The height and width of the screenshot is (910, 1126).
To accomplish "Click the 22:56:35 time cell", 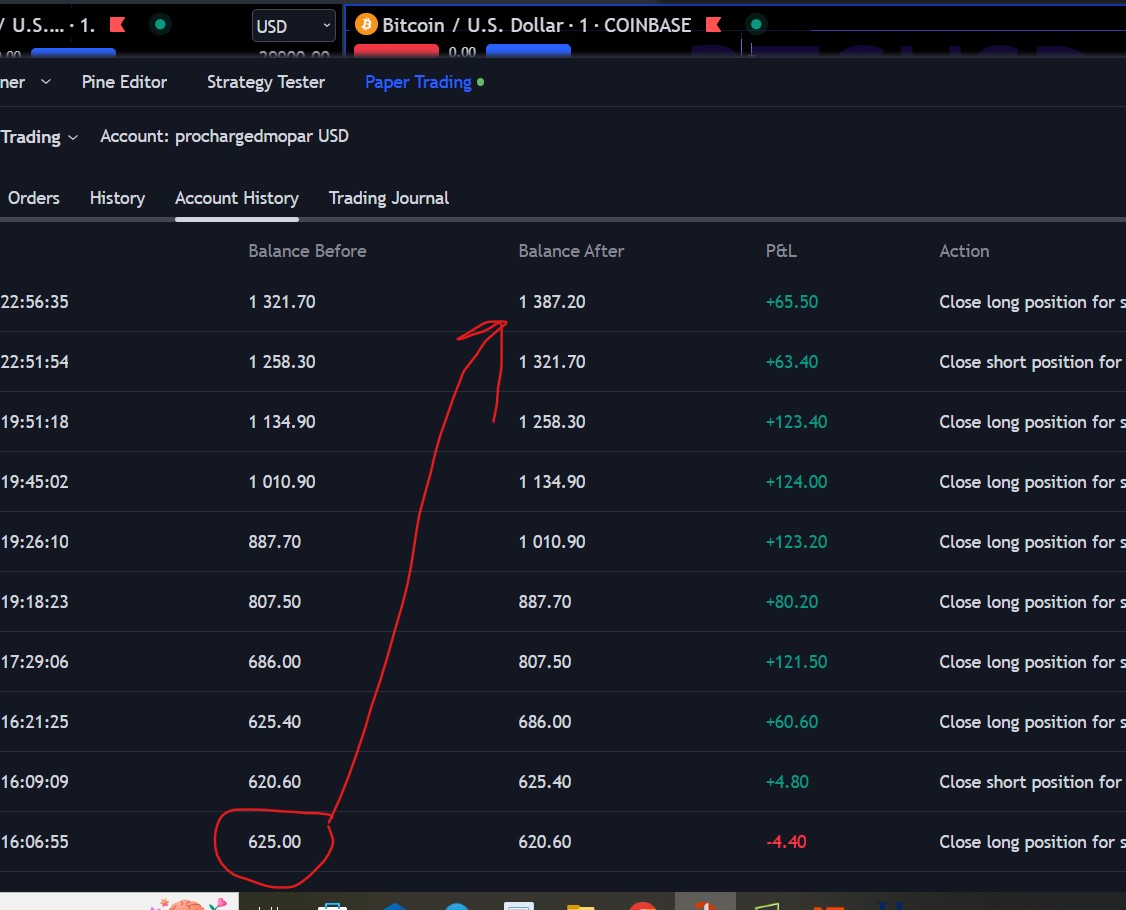I will (34, 302).
